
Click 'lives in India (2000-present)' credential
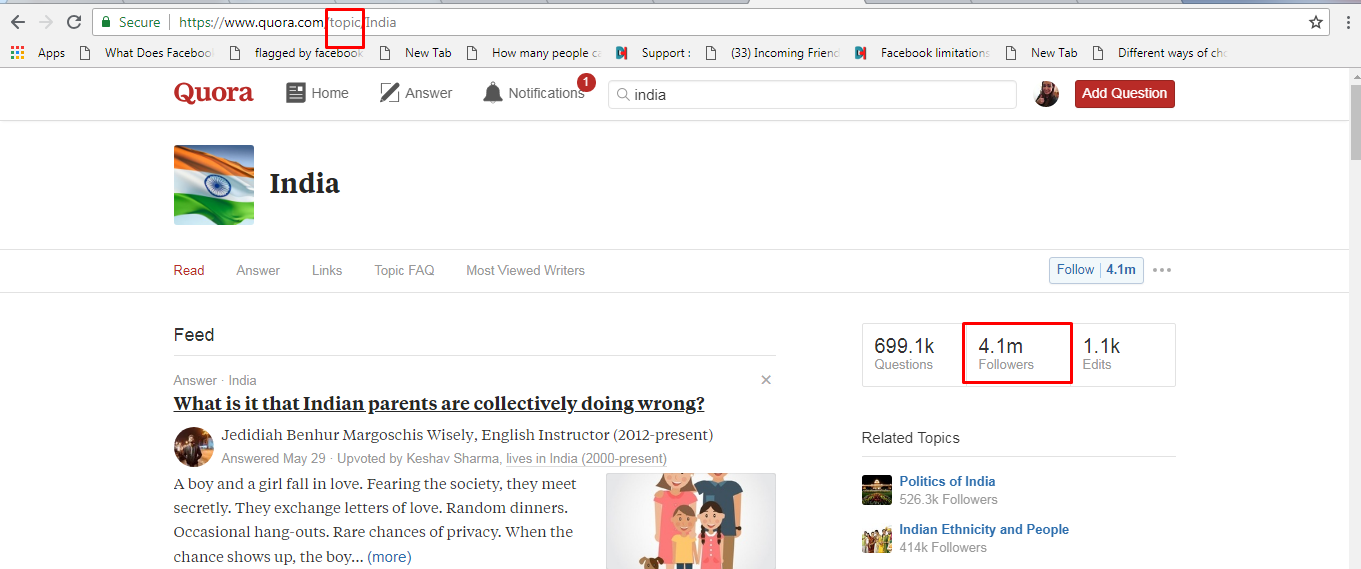586,459
